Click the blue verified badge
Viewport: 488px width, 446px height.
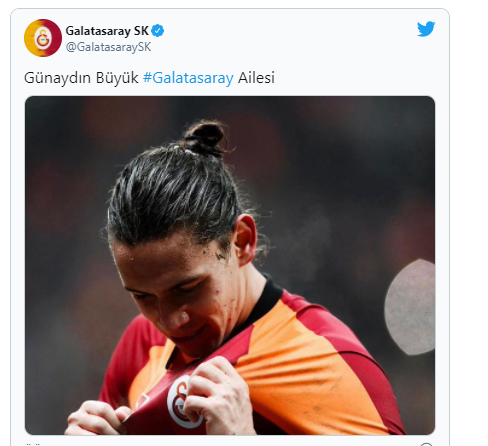(158, 31)
